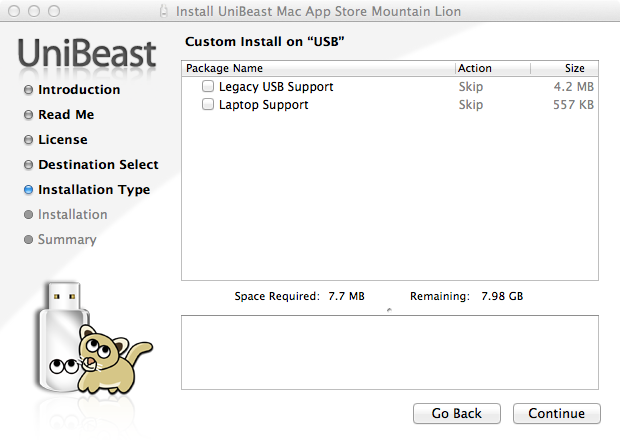Click the split divider handle below package list

(389, 310)
